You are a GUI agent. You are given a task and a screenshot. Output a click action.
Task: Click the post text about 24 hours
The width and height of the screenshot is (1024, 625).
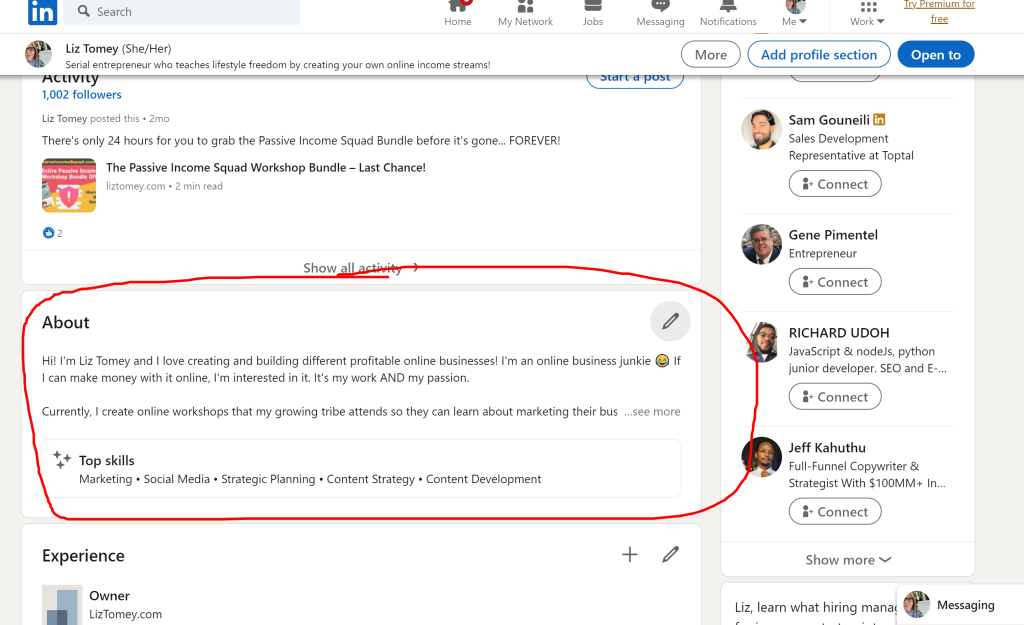tap(301, 140)
